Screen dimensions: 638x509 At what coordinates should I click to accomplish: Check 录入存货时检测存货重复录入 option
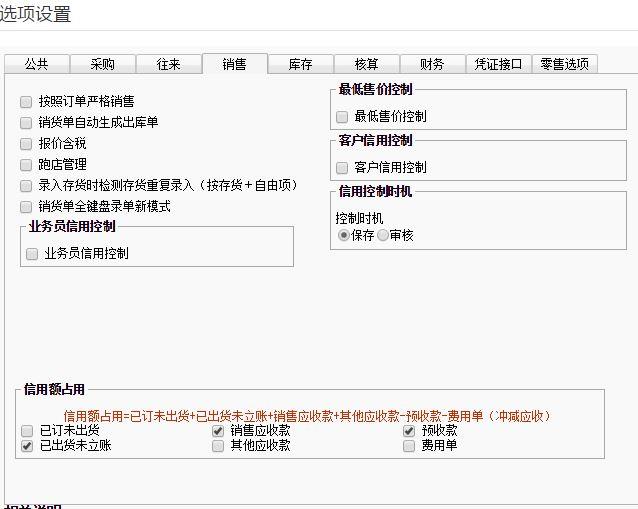(x=26, y=186)
